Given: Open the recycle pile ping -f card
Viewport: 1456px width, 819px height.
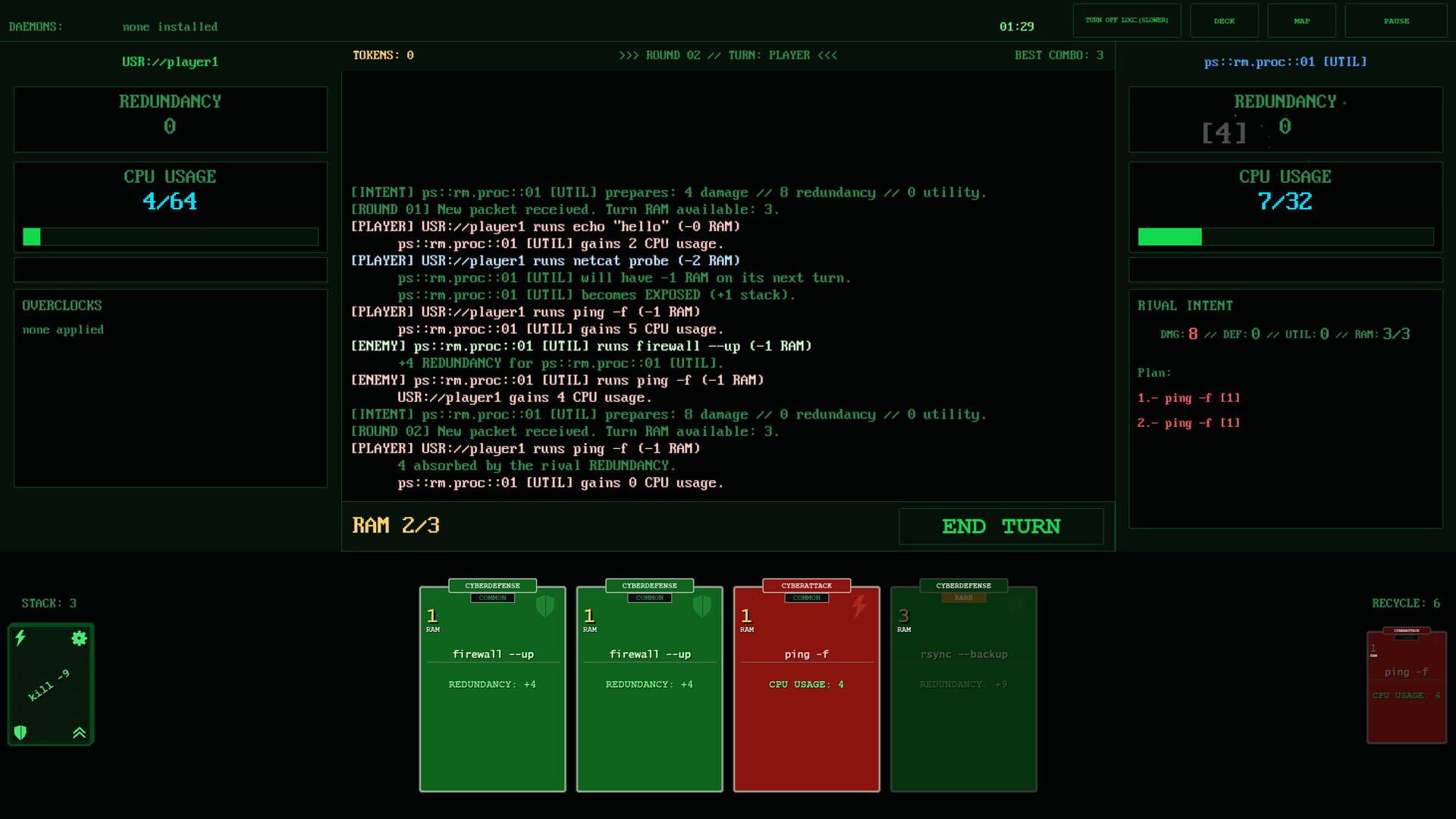Looking at the screenshot, I should click(x=1407, y=687).
